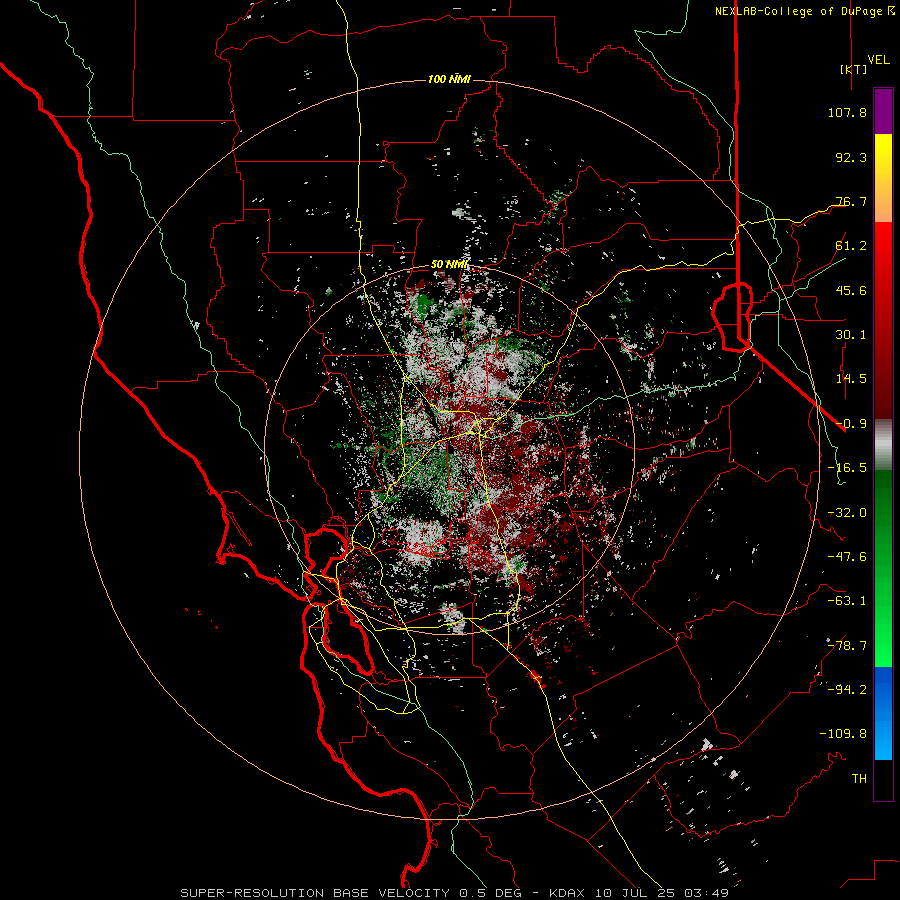Image resolution: width=900 pixels, height=900 pixels.
Task: Click the green segment of the color bar
Action: (x=883, y=568)
